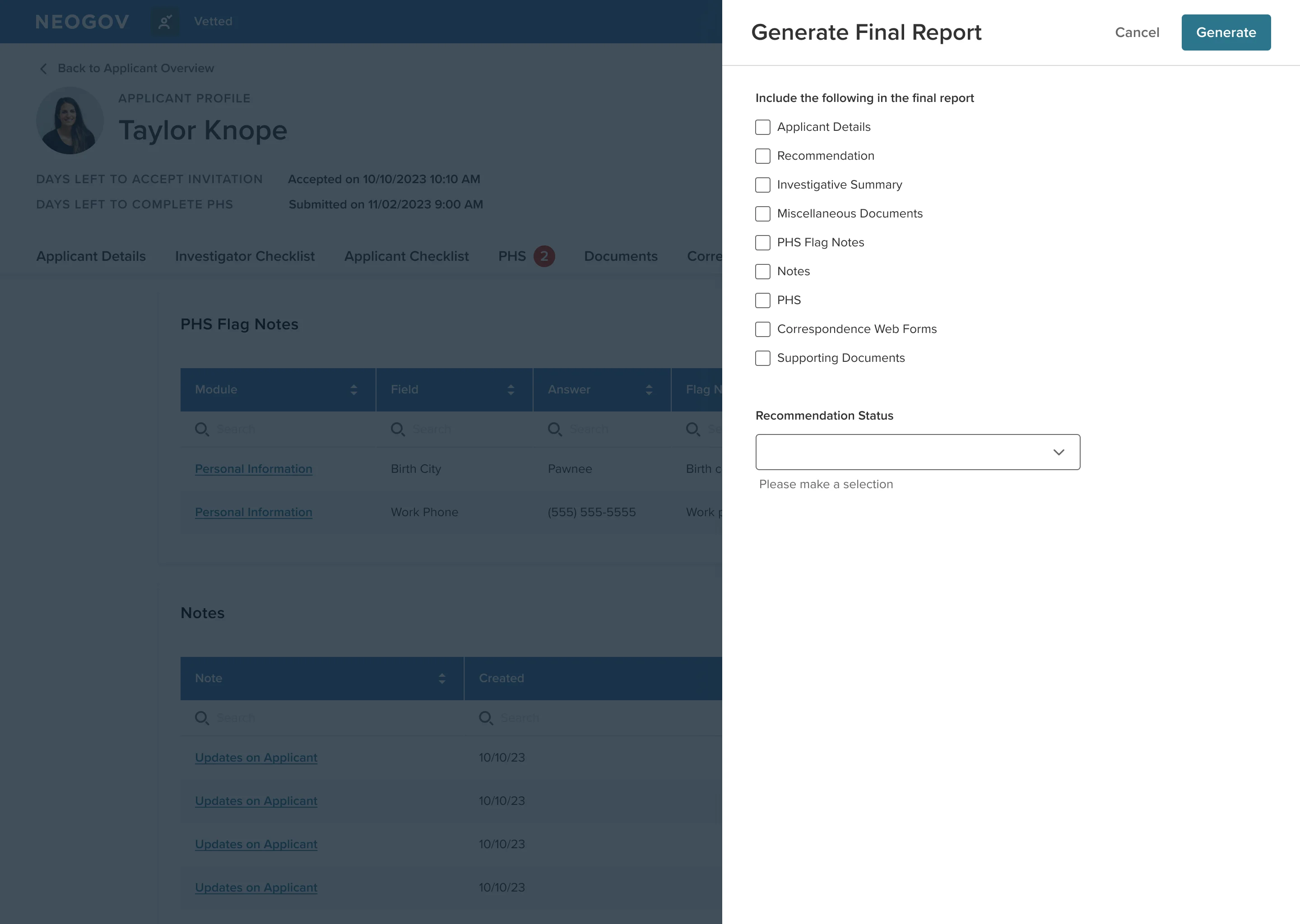Enable Correspondence Web Forms checkbox
Screen dimensions: 1300x924
point(763,329)
